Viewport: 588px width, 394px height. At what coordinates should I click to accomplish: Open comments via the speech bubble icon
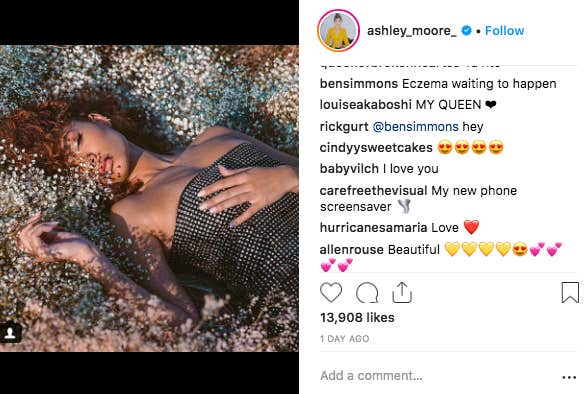[367, 292]
